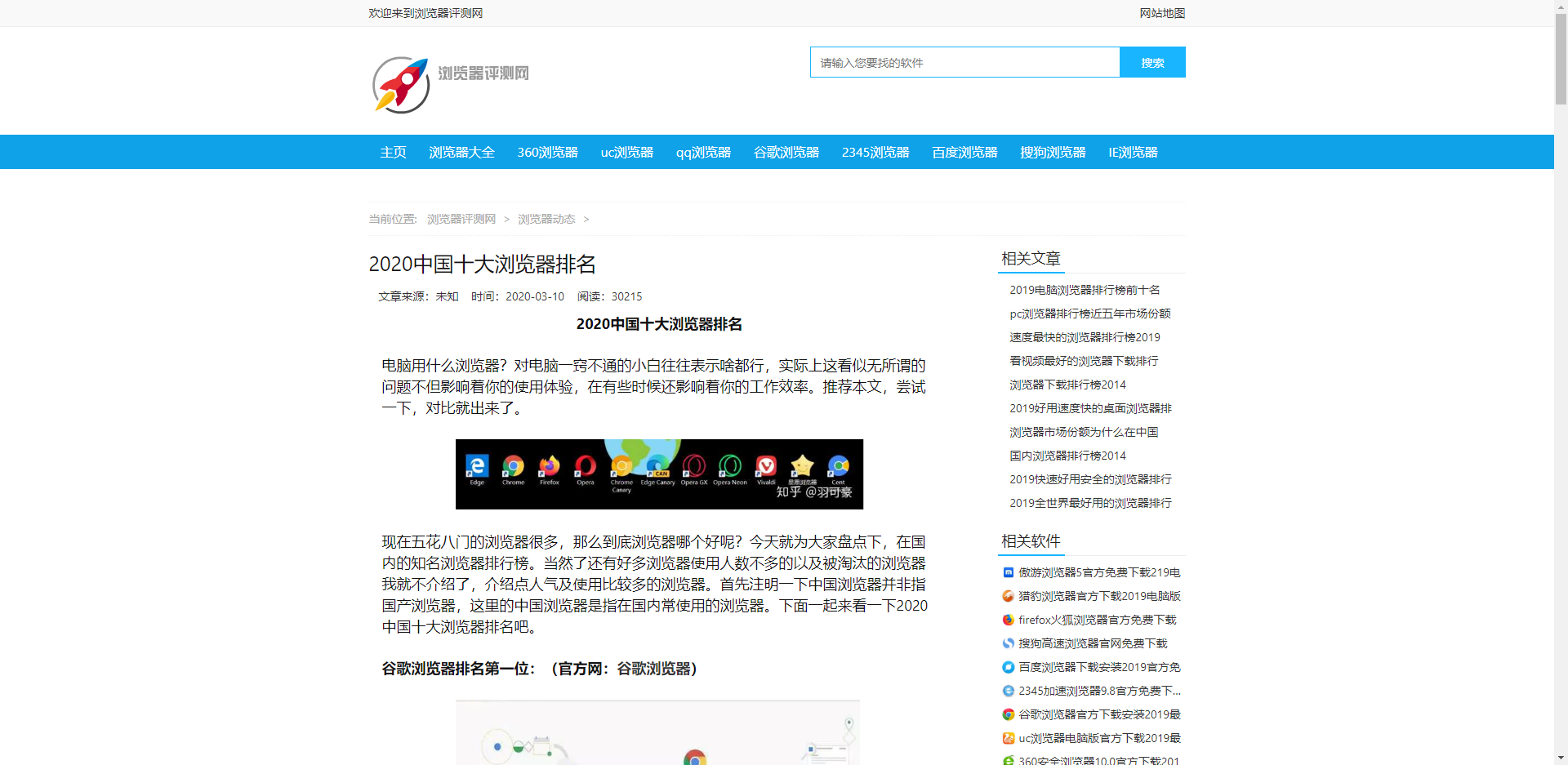Image resolution: width=1568 pixels, height=765 pixels.
Task: Open the 主页 nav item
Action: click(x=393, y=152)
